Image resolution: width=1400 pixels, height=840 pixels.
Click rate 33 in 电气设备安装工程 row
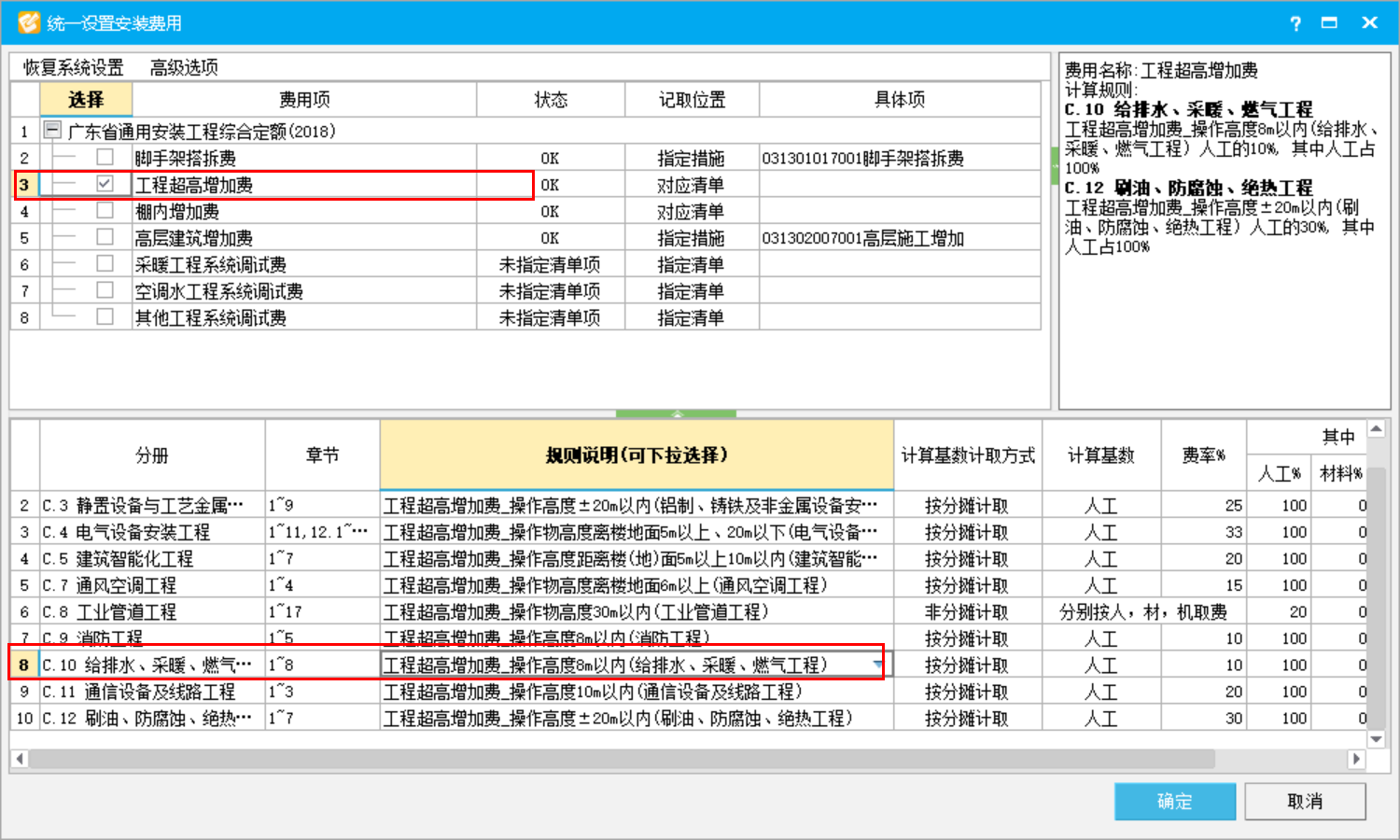click(x=1203, y=532)
